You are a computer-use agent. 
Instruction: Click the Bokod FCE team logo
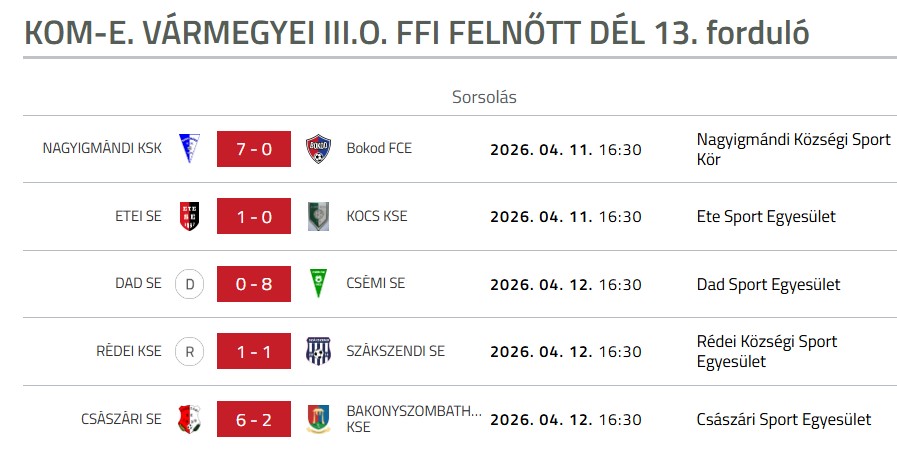[318, 149]
